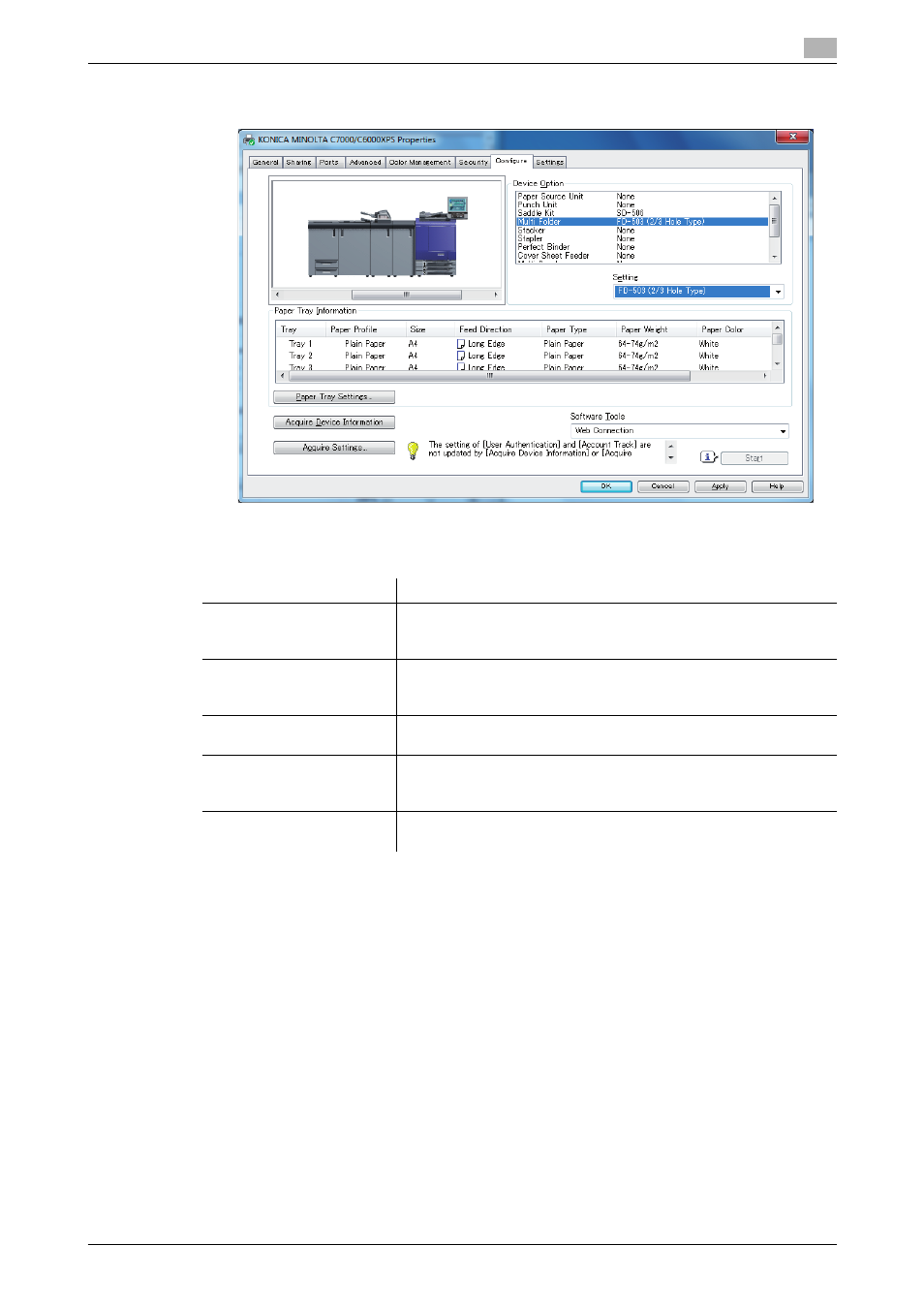Viewport: 924px width, 1308px height.
Task: Select Stacker in Device Option list
Action: [x=642, y=231]
